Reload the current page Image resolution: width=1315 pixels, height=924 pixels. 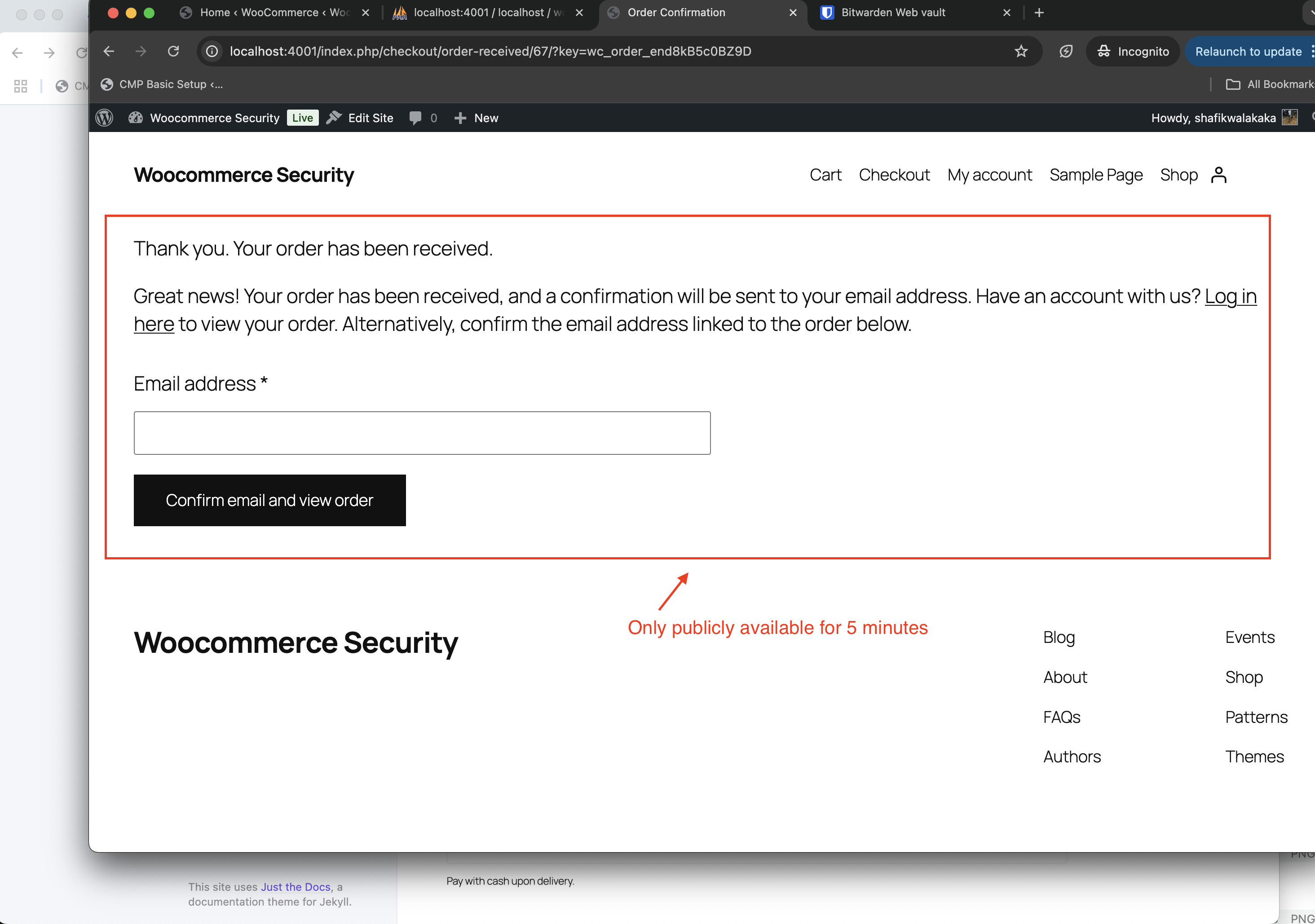pyautogui.click(x=173, y=51)
